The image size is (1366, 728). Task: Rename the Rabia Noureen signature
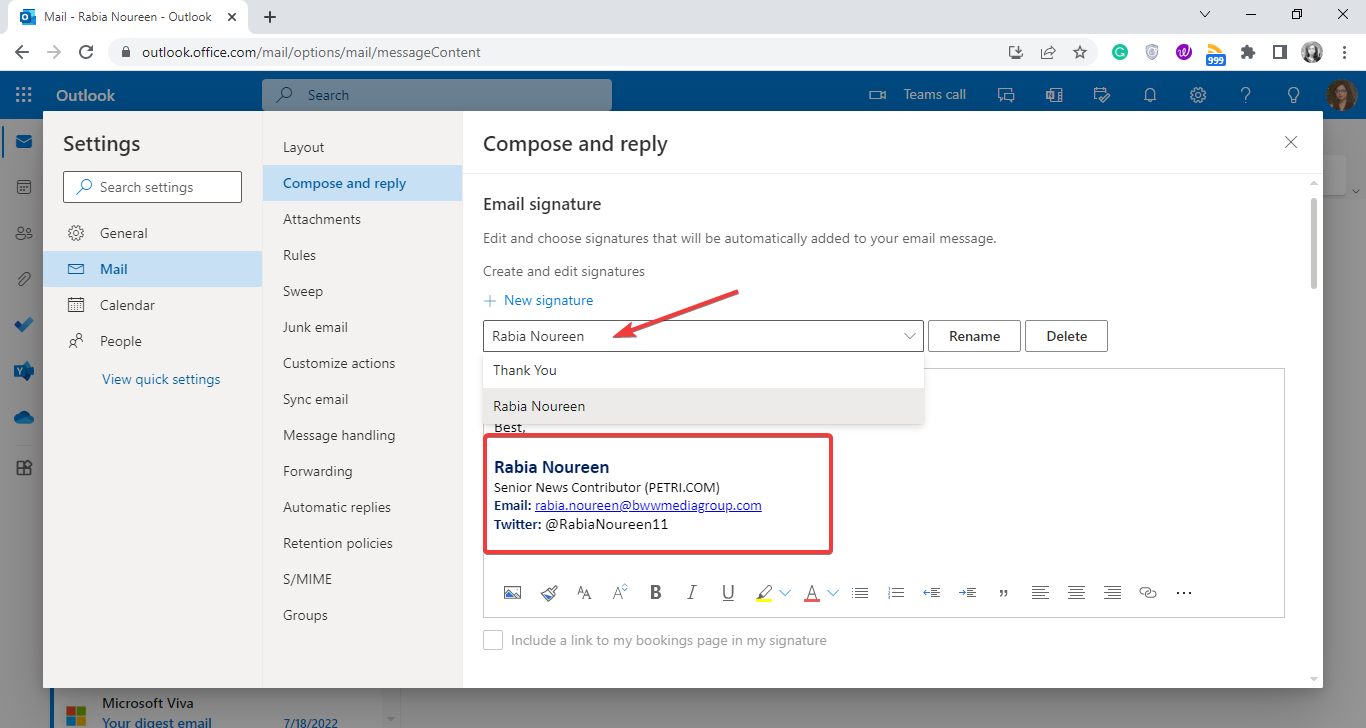coord(973,336)
